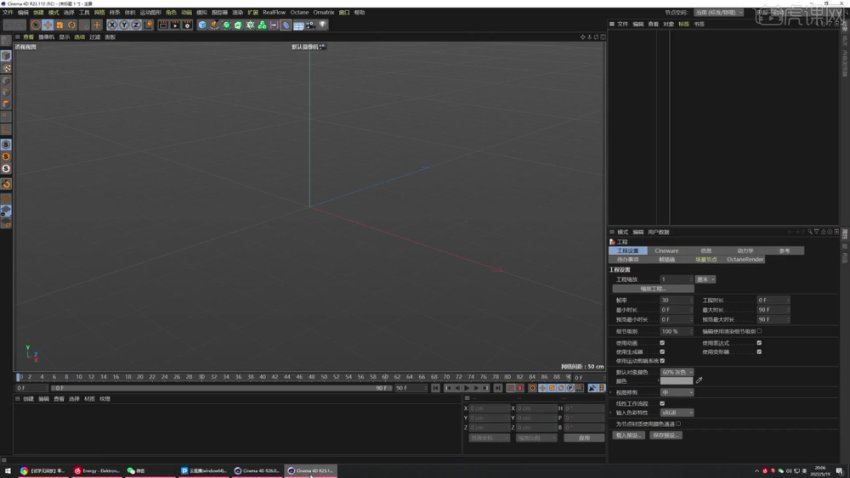Click the timeline preview range bar

220,388
